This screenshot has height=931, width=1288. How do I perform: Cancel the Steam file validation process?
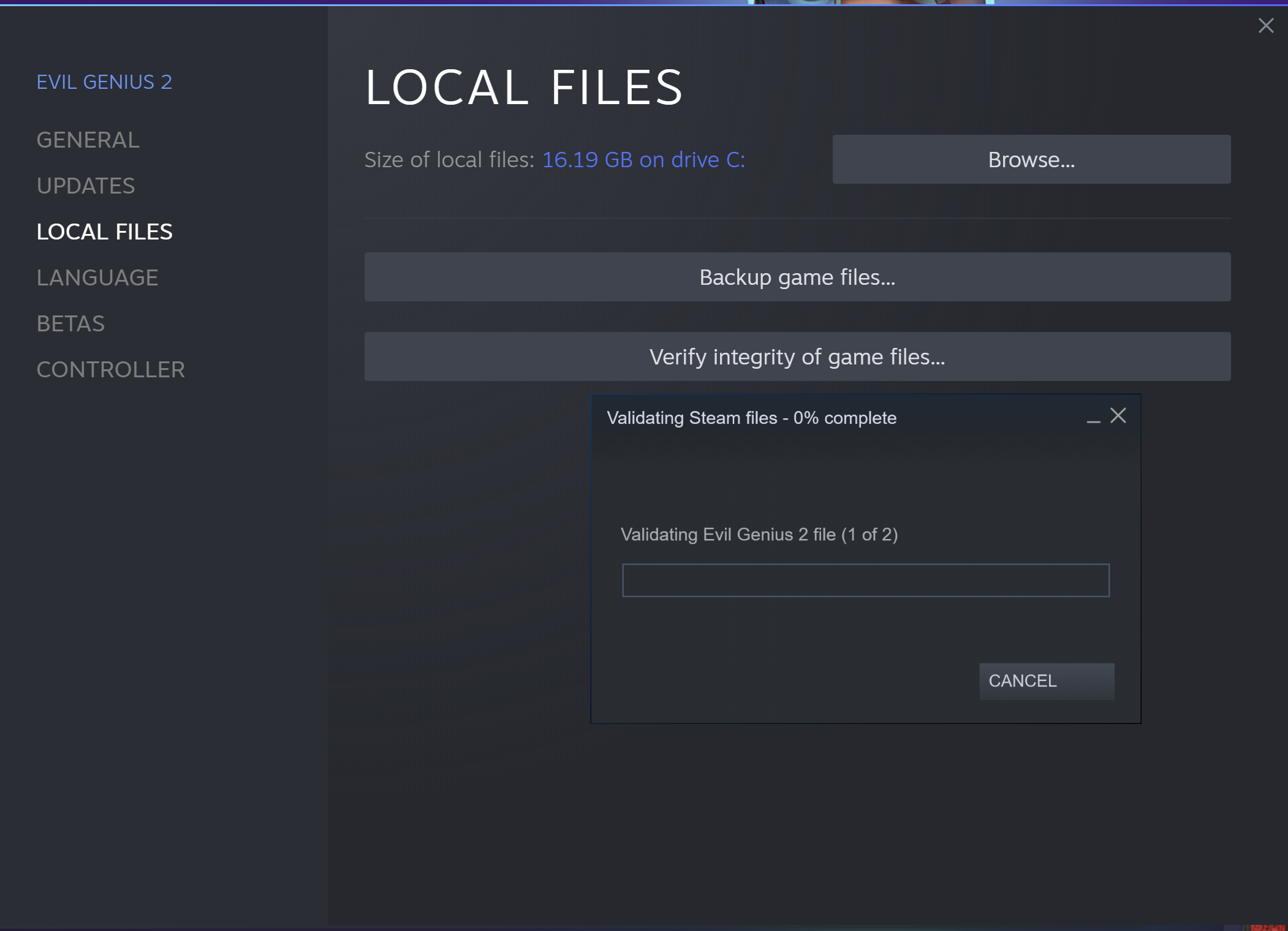[x=1022, y=681]
